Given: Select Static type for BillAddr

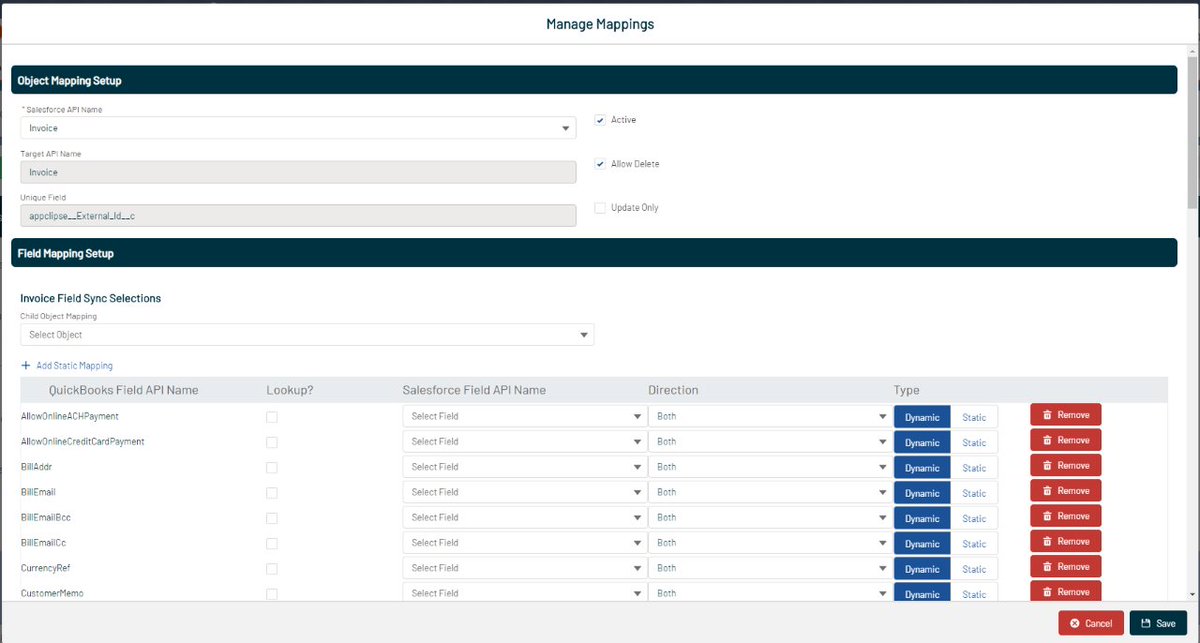Looking at the screenshot, I should pyautogui.click(x=974, y=468).
